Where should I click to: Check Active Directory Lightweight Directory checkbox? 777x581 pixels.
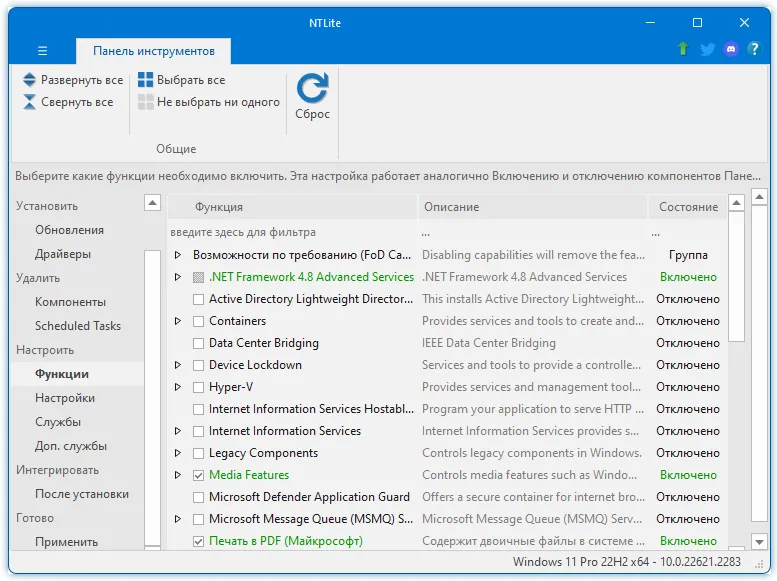click(198, 299)
